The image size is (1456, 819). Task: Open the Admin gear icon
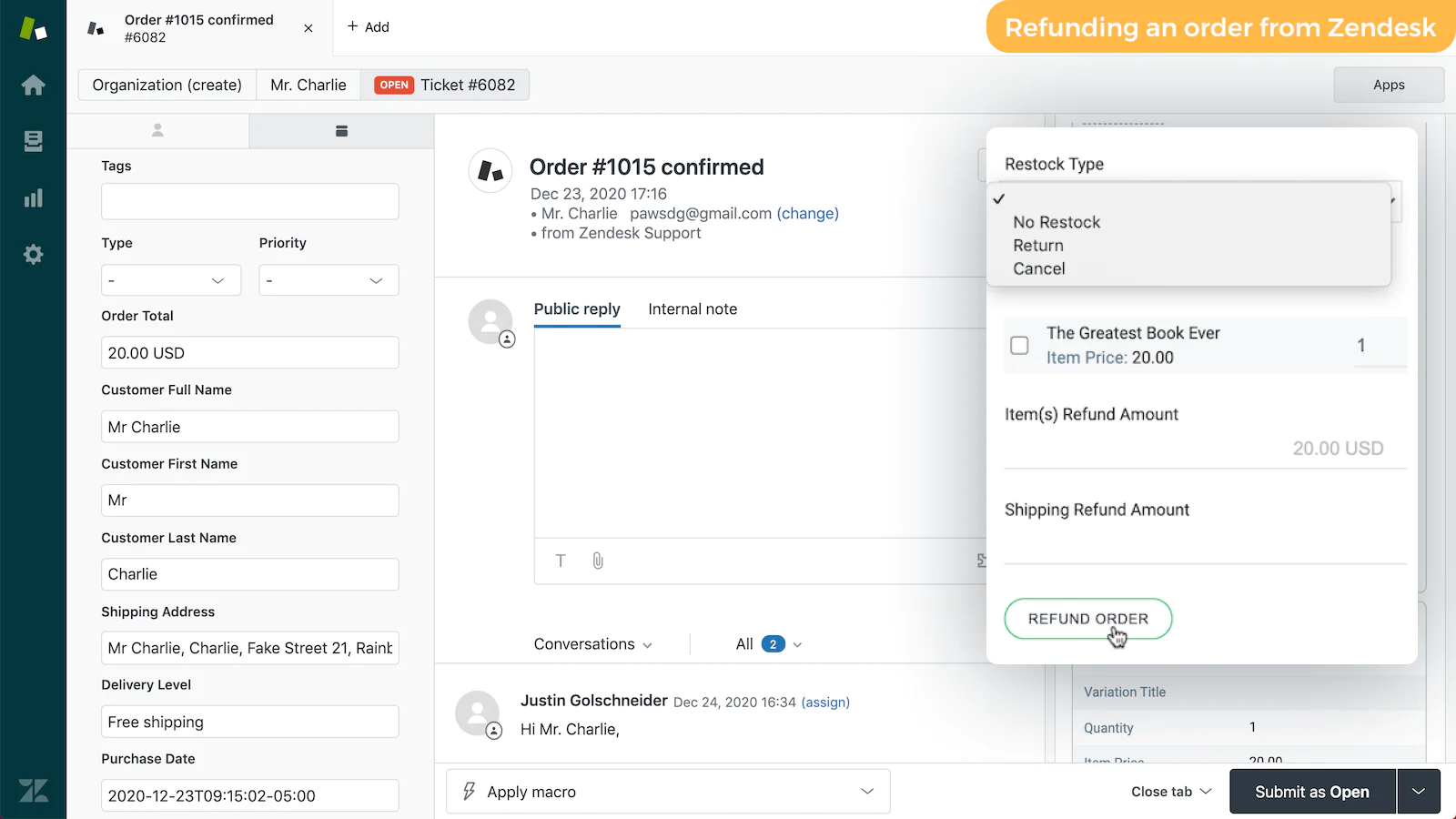33,255
